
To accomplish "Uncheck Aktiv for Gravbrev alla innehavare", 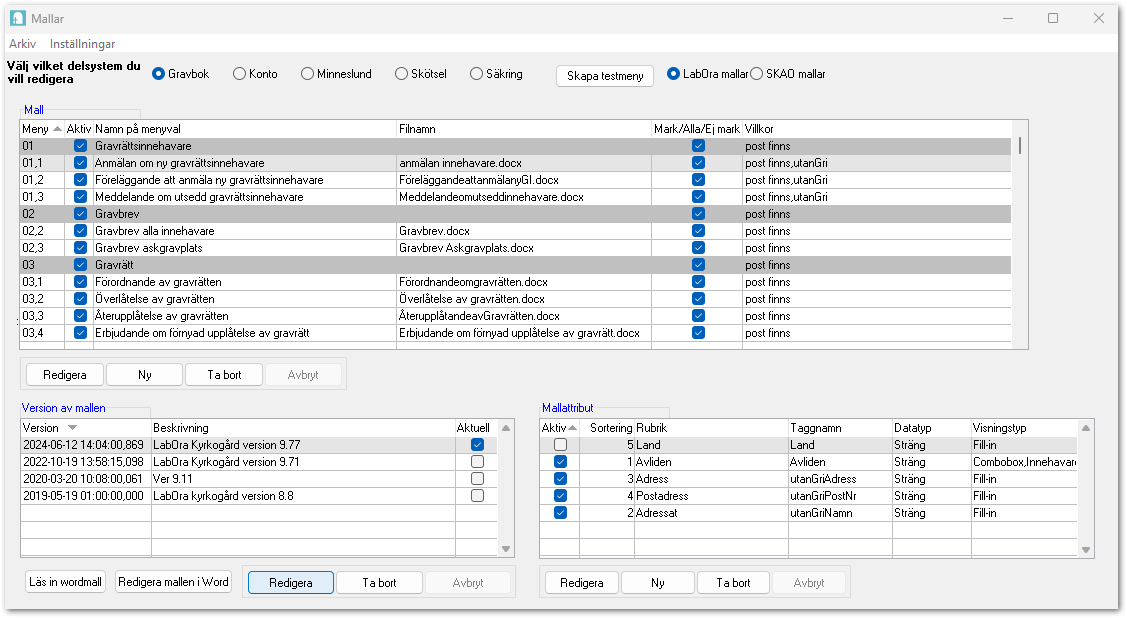I will (80, 231).
